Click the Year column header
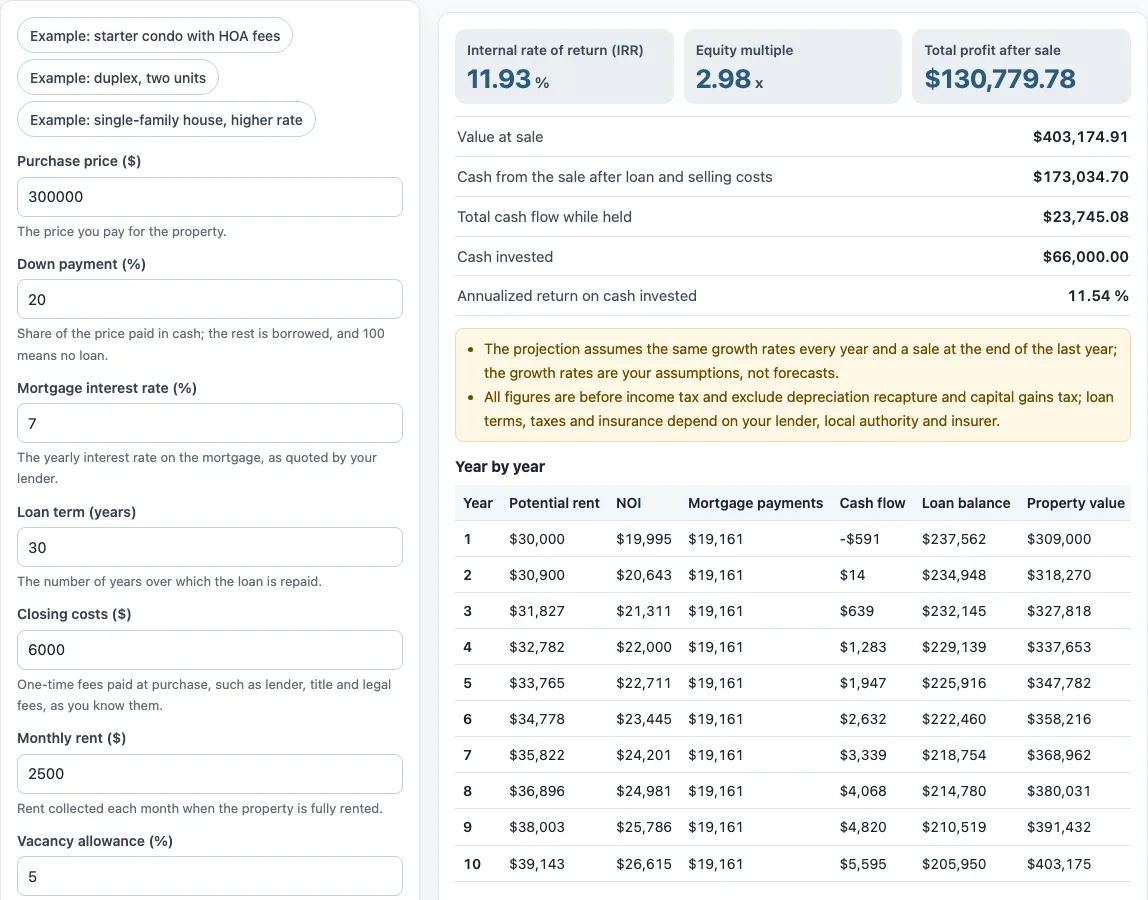Viewport: 1148px width, 900px height. [x=477, y=503]
